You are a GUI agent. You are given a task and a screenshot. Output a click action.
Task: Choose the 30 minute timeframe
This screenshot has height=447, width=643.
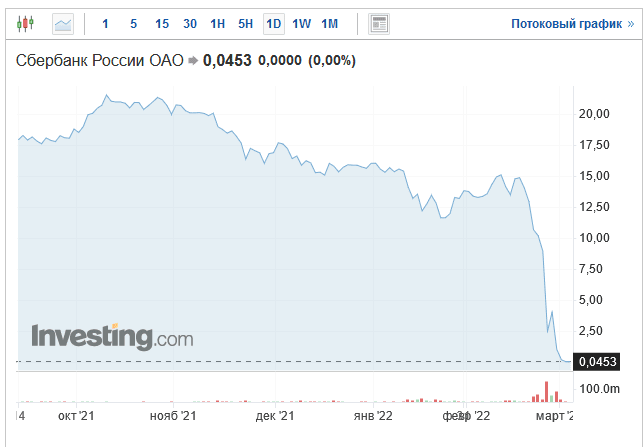189,24
